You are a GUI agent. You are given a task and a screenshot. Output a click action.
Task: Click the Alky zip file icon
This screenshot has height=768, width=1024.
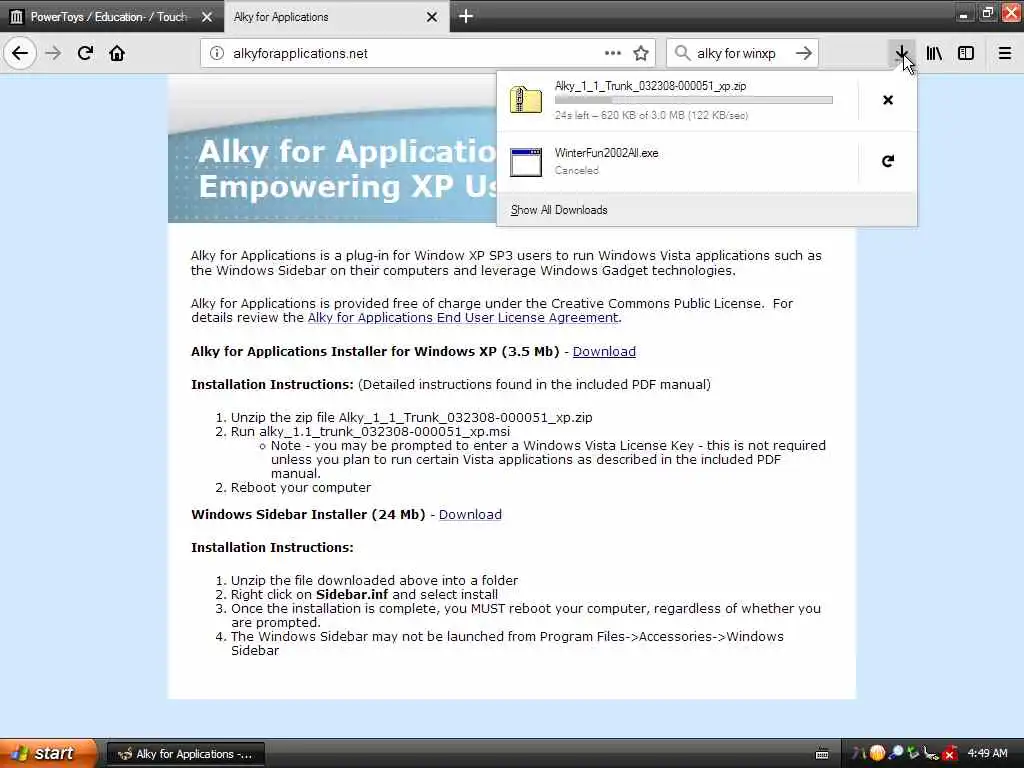pyautogui.click(x=526, y=100)
